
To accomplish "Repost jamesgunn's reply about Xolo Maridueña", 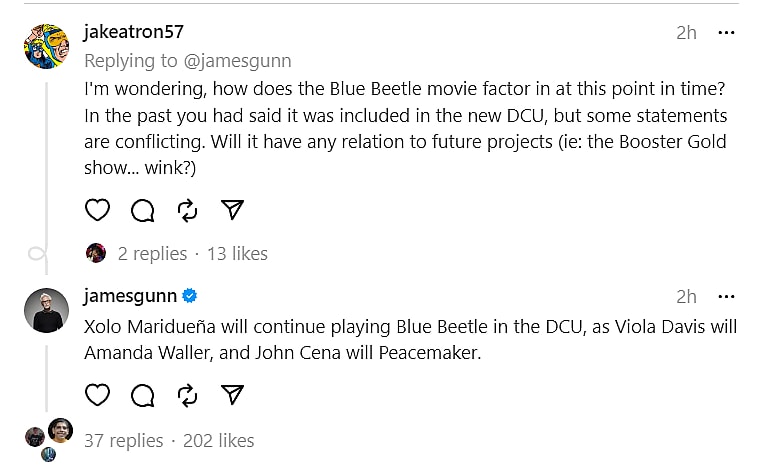I will tap(187, 395).
